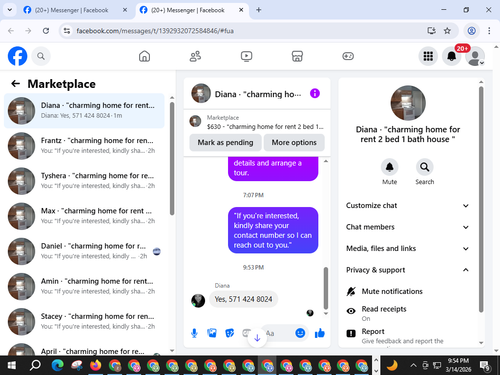Open the Gaming controller icon
This screenshot has width=500, height=375.
348,56
